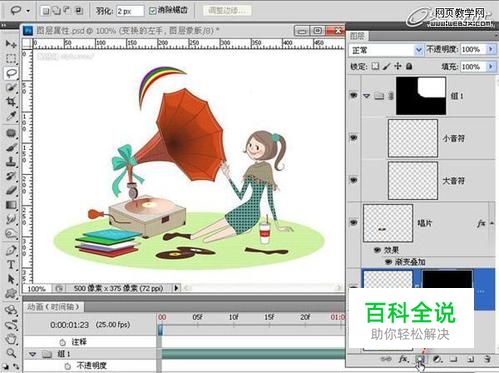Select the Pen tool
499x373 pixels.
point(11,250)
